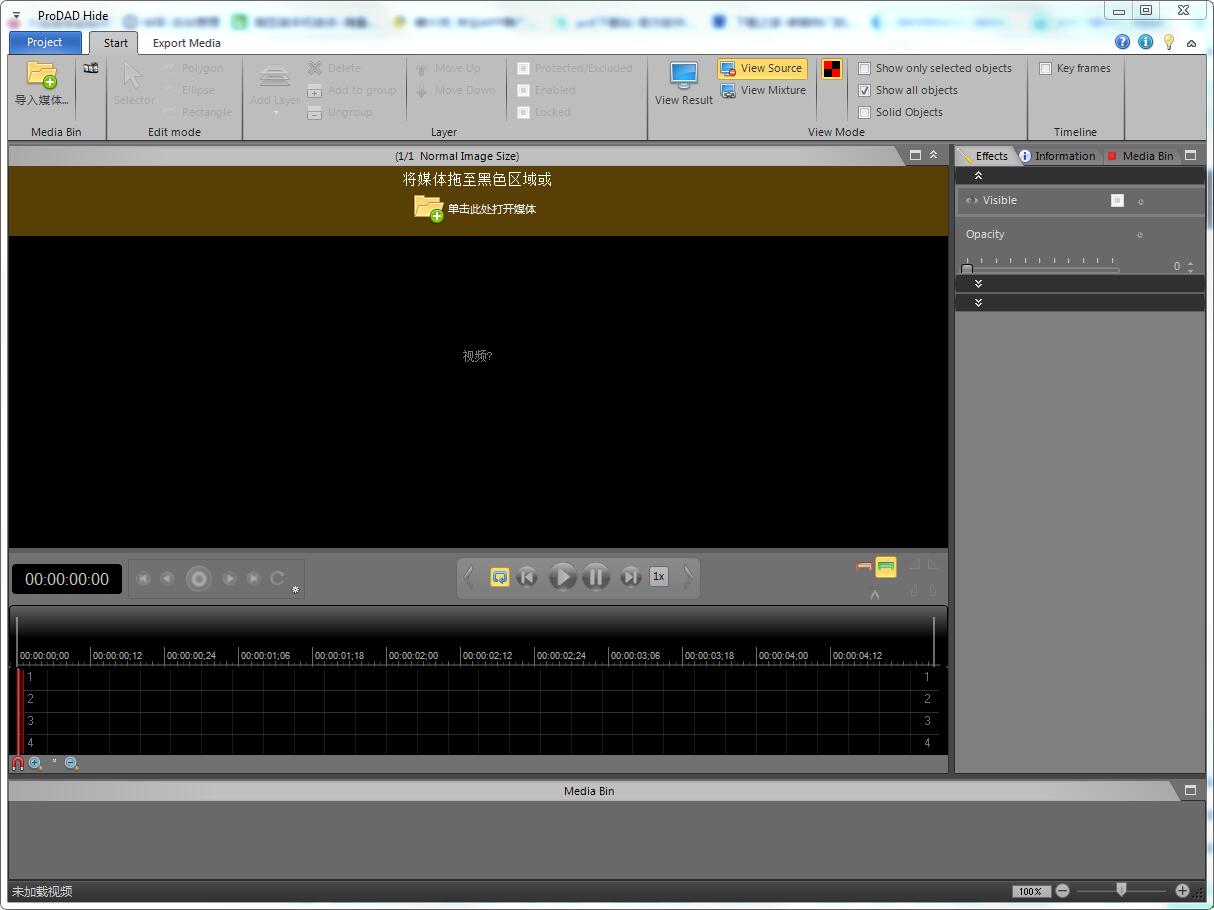Switch to the Information panel tab

coord(1057,156)
